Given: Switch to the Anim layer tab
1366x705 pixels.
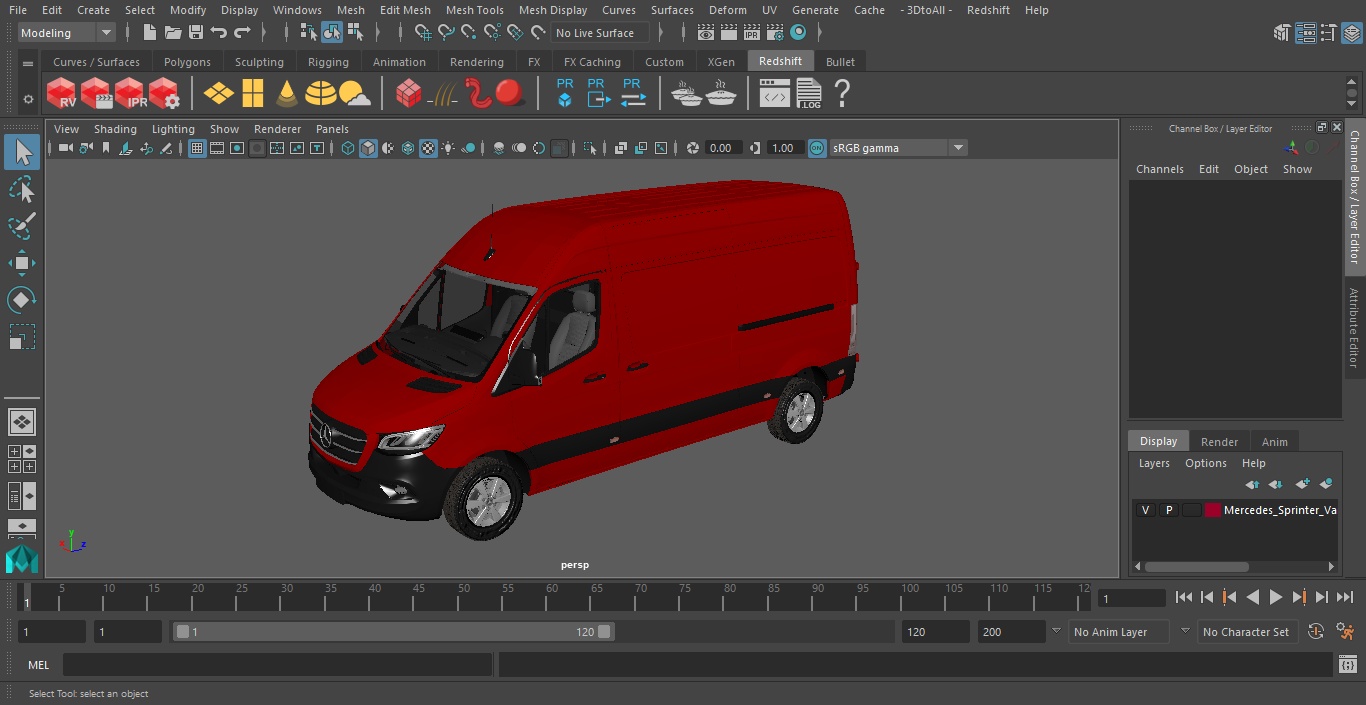Looking at the screenshot, I should 1274,442.
